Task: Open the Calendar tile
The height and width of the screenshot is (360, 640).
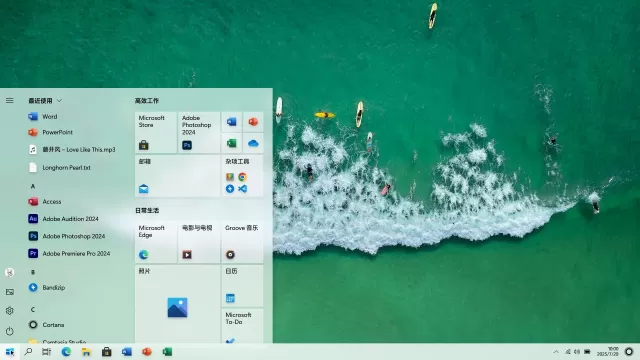Action: [x=242, y=286]
